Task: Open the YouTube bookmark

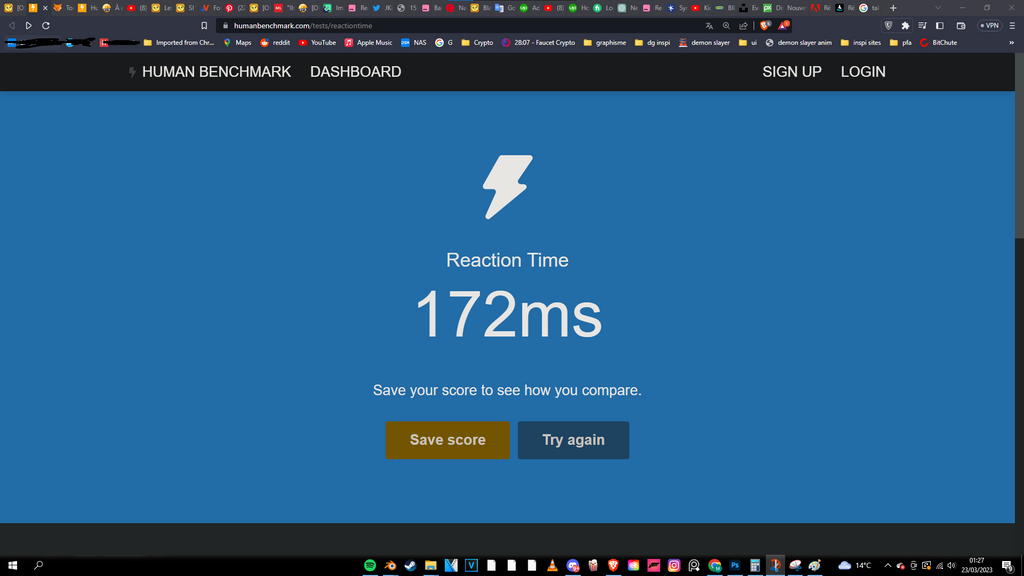Action: point(317,42)
